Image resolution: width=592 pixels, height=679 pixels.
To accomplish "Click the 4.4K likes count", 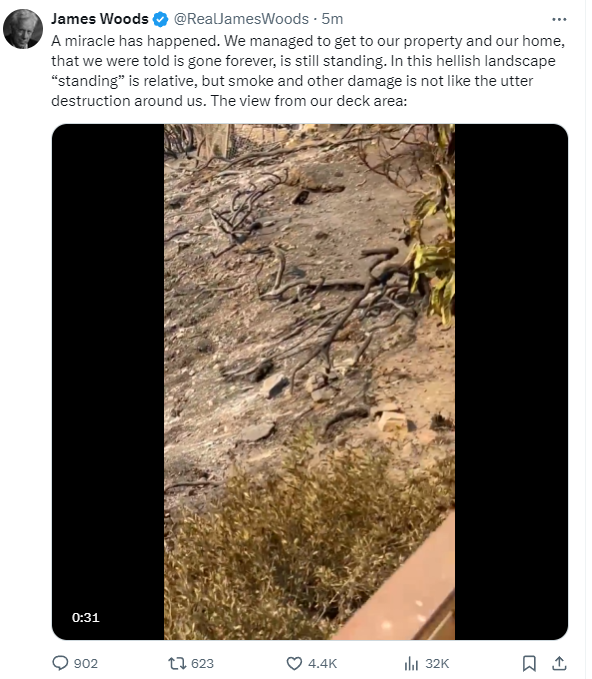I will (322, 663).
